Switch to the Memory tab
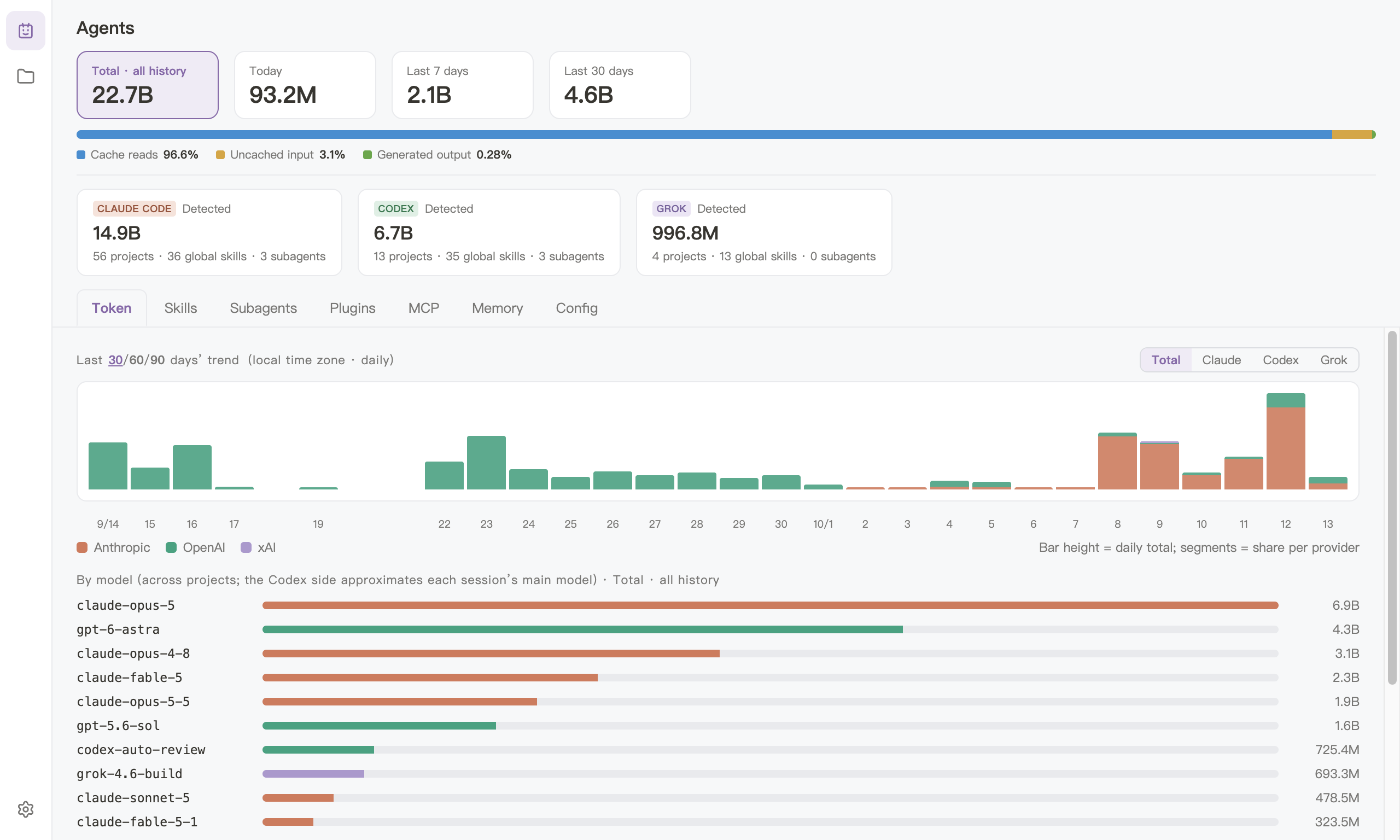1400x840 pixels. click(x=498, y=308)
